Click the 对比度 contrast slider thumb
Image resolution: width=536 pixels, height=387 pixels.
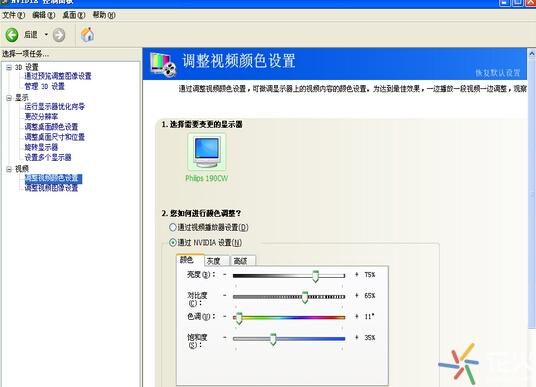pyautogui.click(x=305, y=297)
